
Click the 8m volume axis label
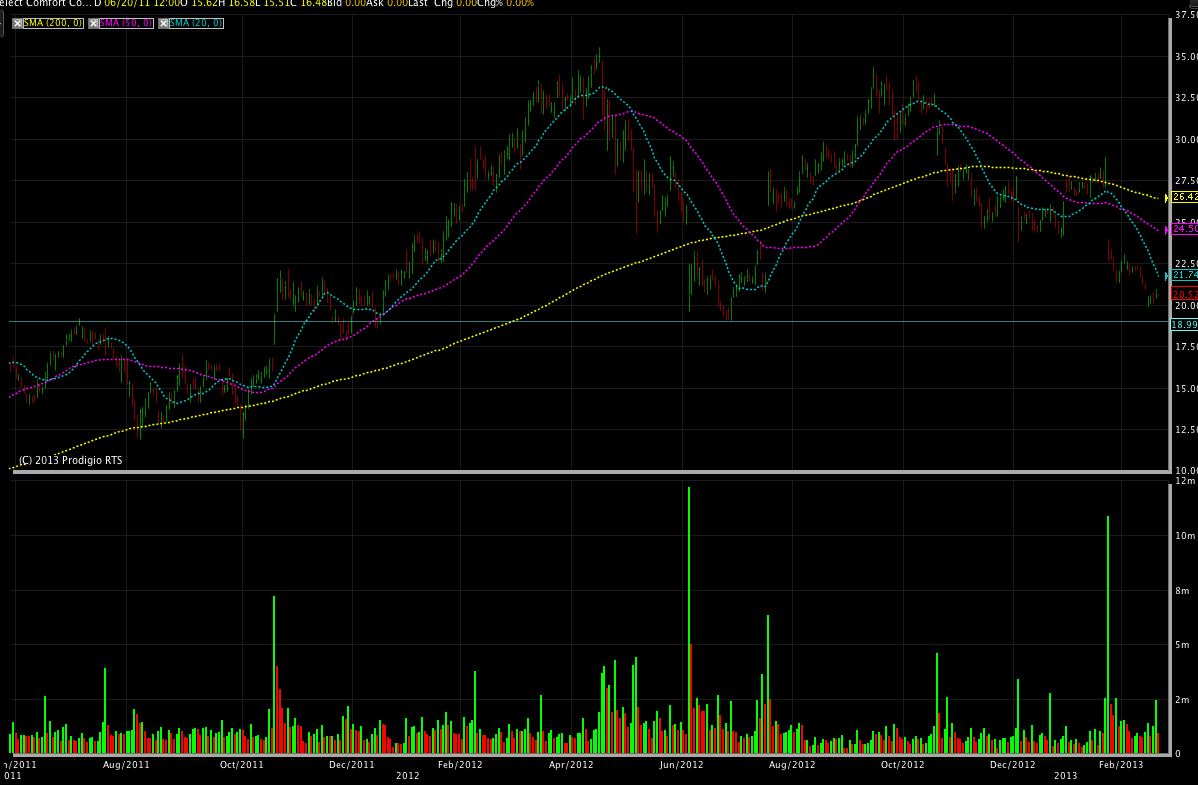(x=1183, y=591)
